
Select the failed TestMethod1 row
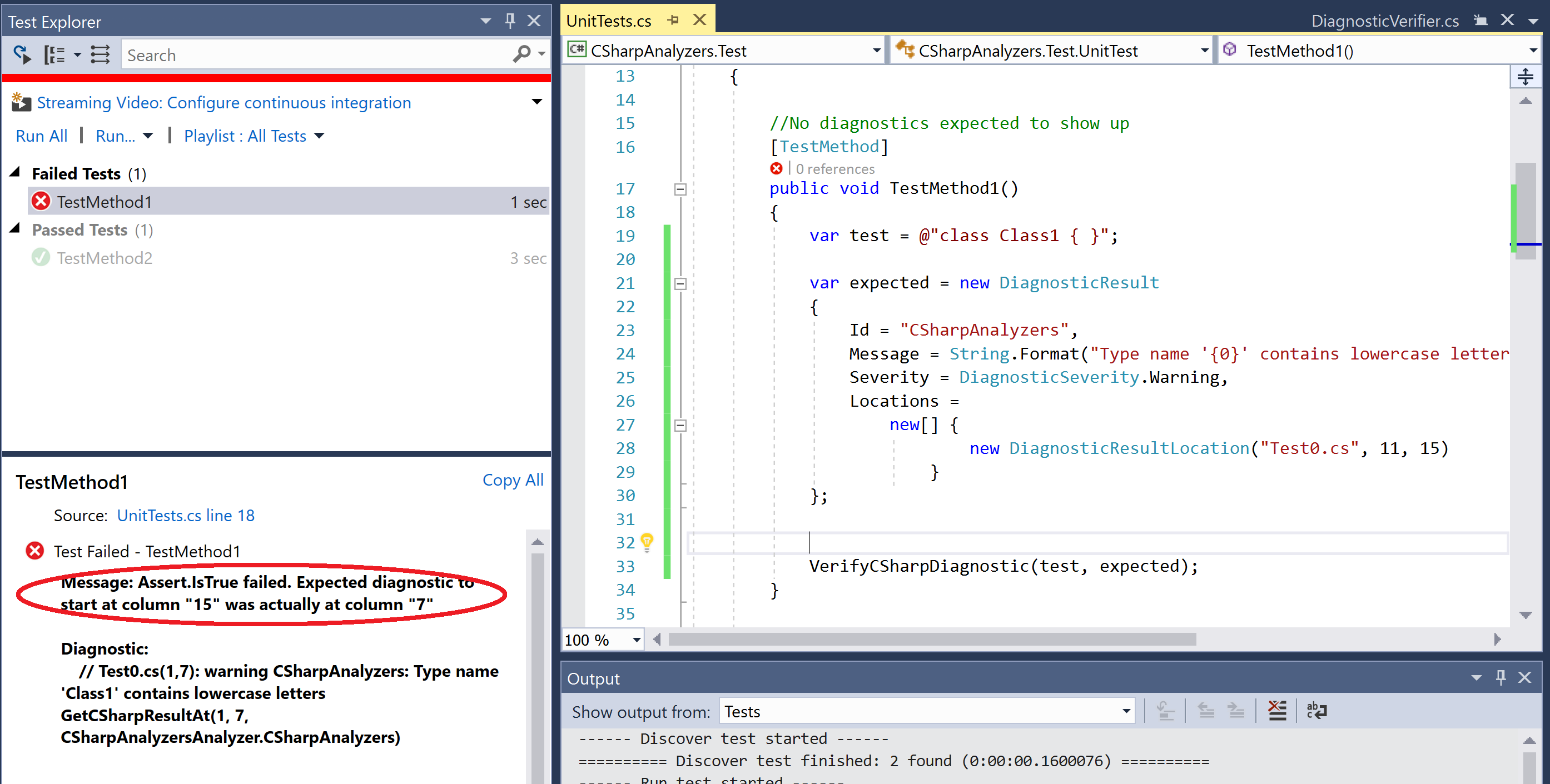click(289, 201)
